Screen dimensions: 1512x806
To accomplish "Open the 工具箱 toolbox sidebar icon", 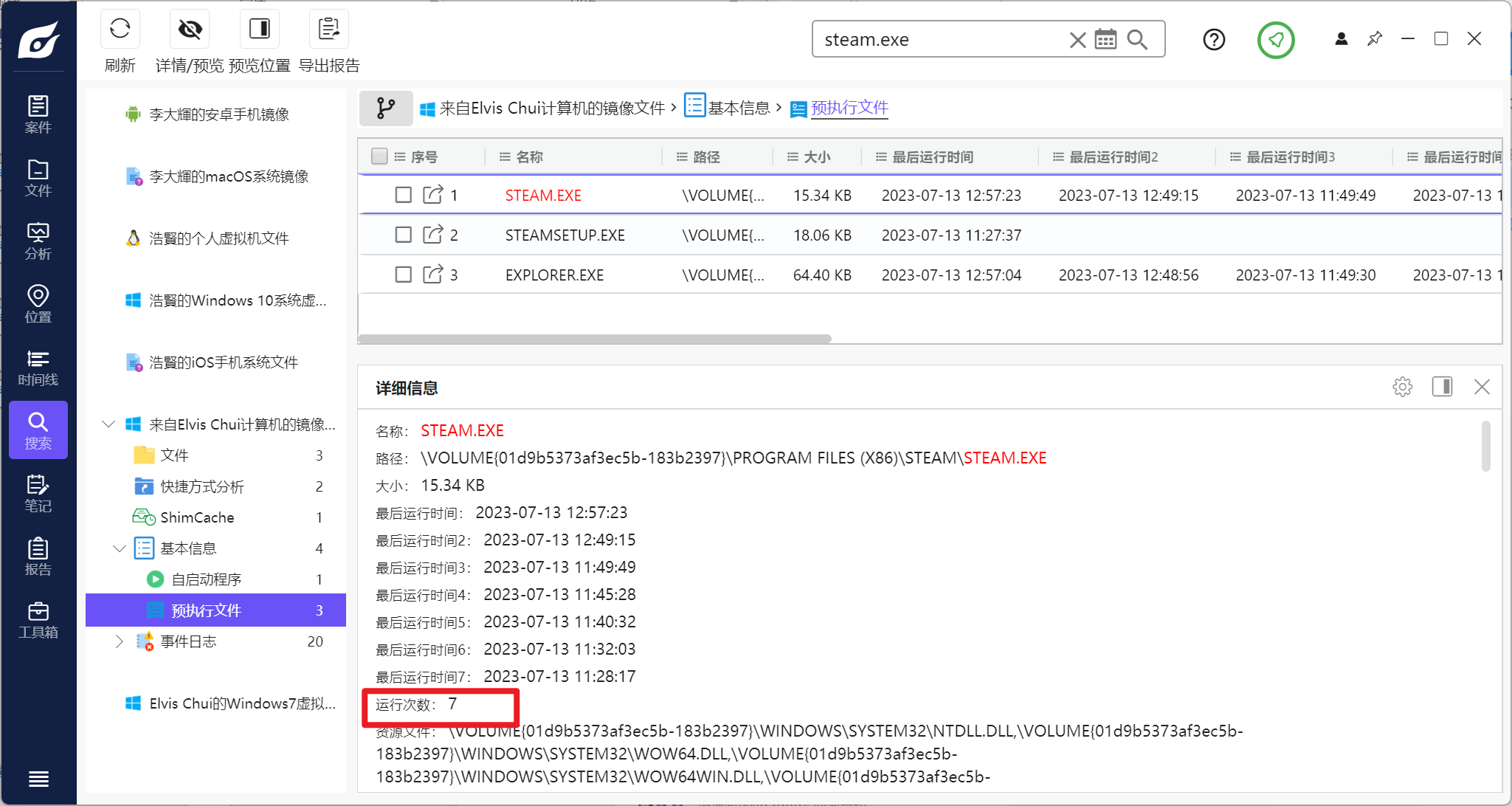I will coord(38,620).
